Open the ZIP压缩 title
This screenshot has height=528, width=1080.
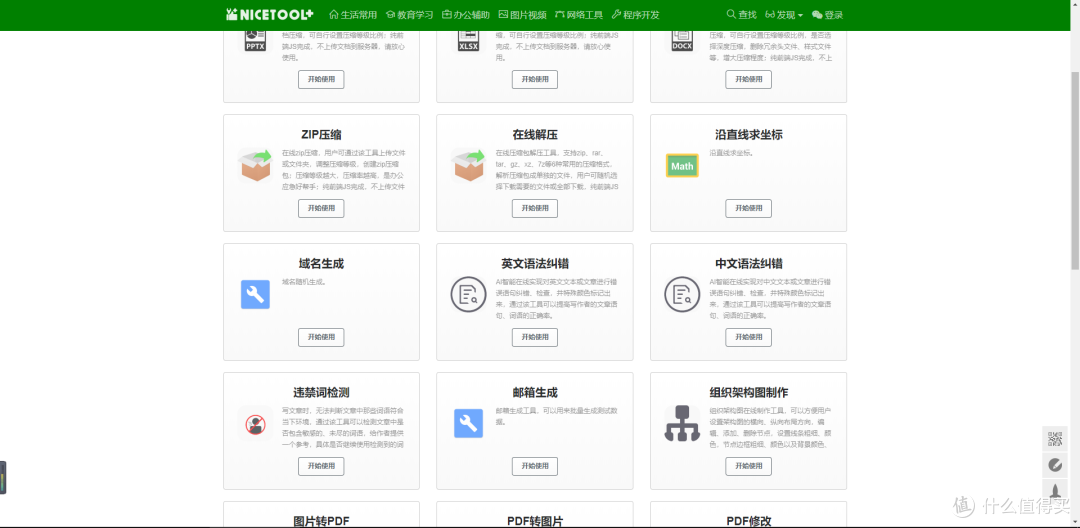click(x=321, y=135)
